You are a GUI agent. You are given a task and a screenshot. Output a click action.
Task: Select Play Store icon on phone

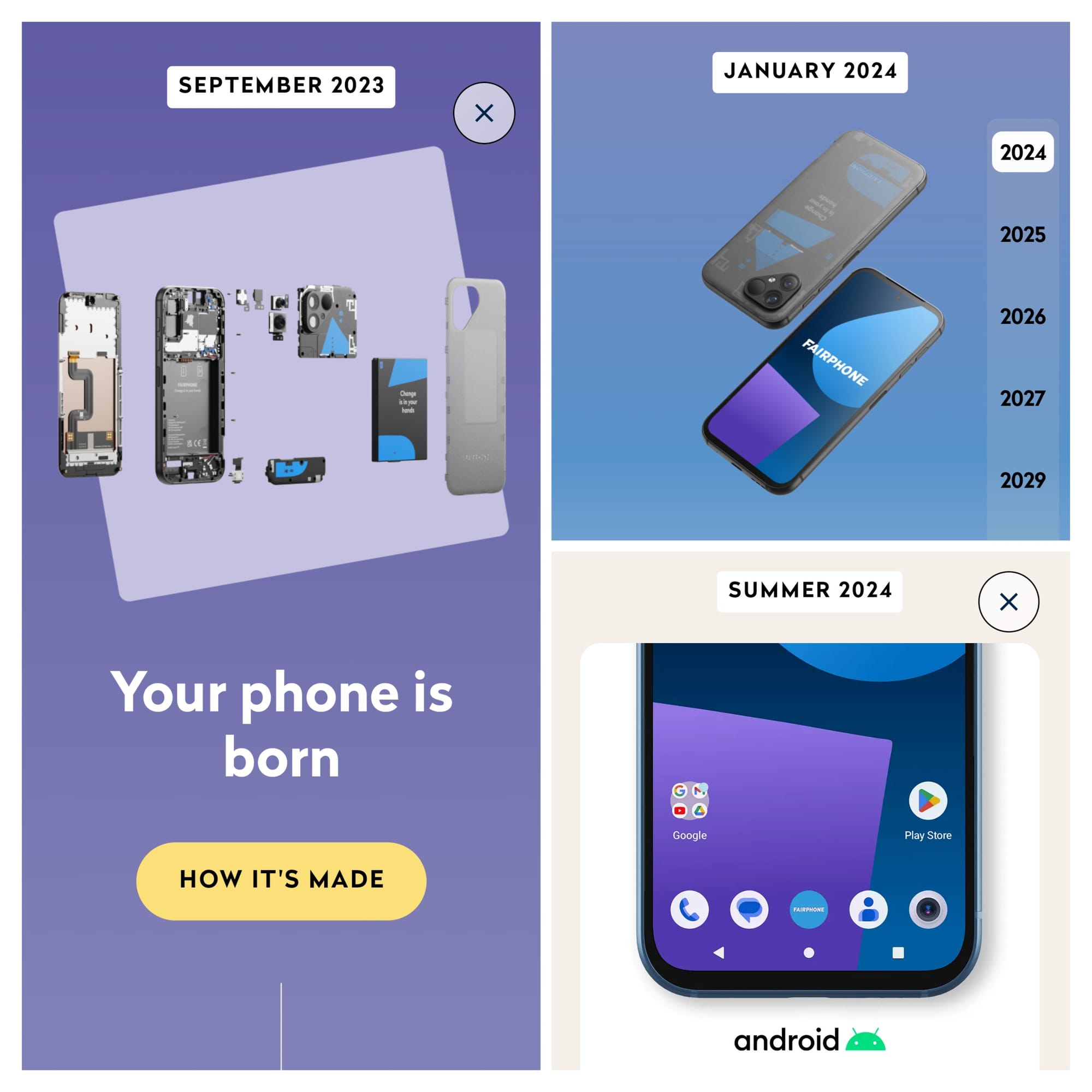tap(928, 801)
